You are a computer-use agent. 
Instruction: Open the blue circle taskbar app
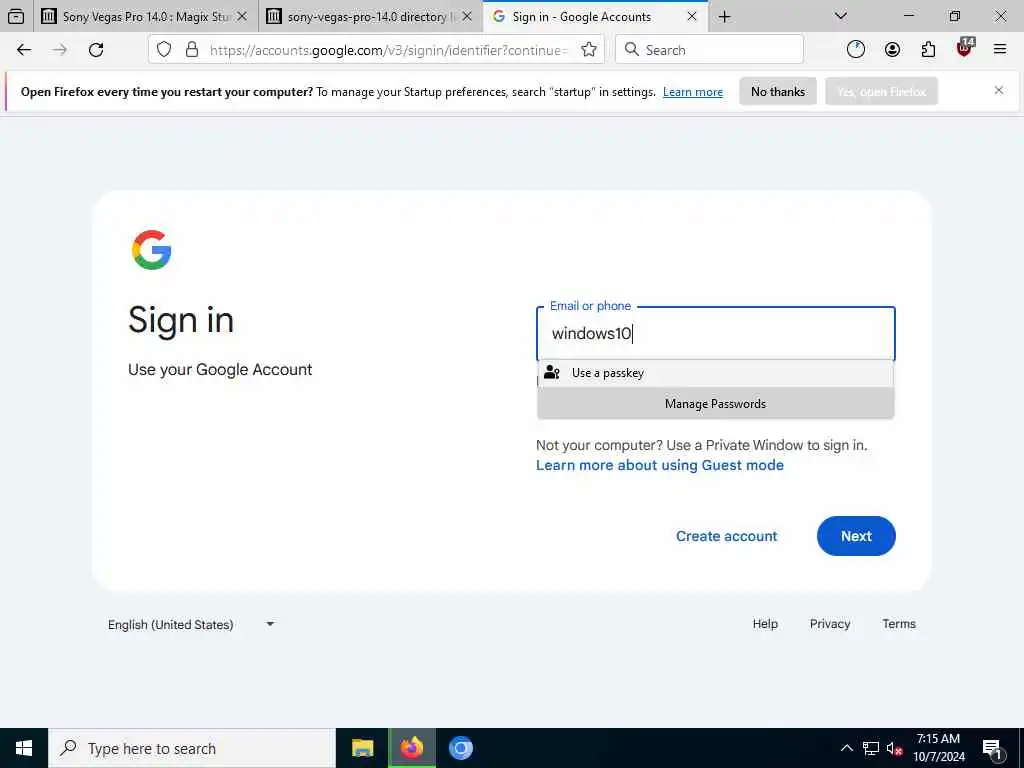click(460, 748)
